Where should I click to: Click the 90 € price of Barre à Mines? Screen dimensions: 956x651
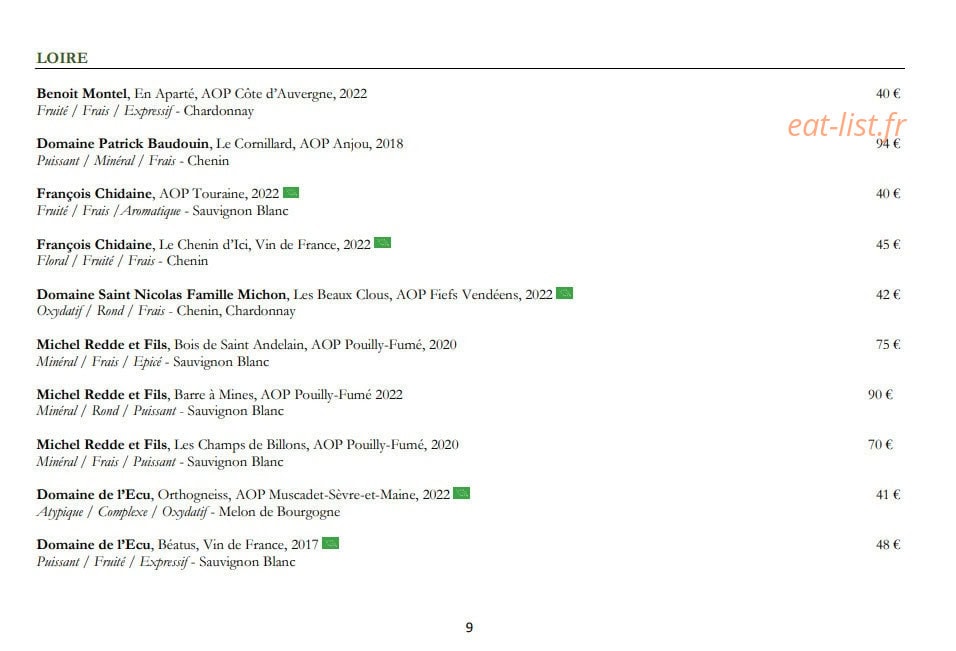[880, 394]
